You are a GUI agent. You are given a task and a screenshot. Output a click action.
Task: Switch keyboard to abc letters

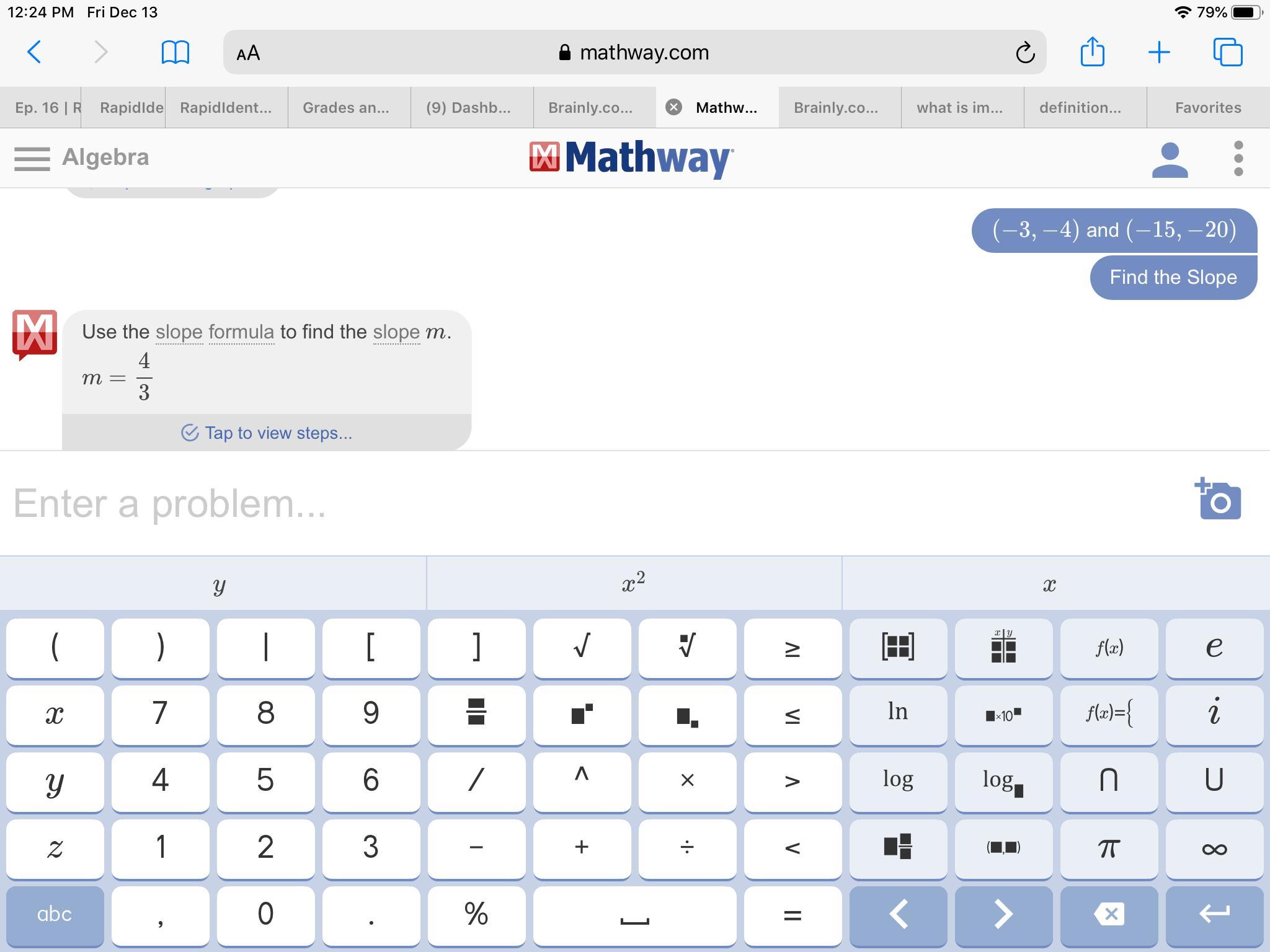[x=55, y=914]
